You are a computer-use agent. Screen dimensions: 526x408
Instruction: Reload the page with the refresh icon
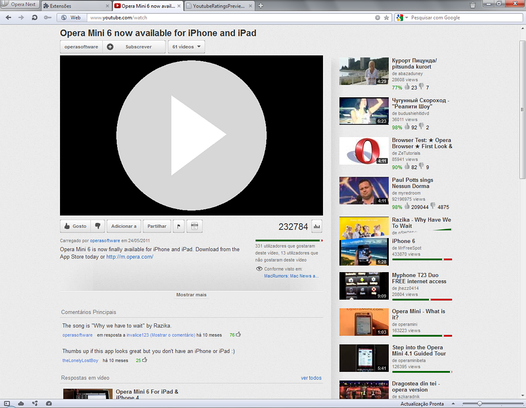click(34, 17)
